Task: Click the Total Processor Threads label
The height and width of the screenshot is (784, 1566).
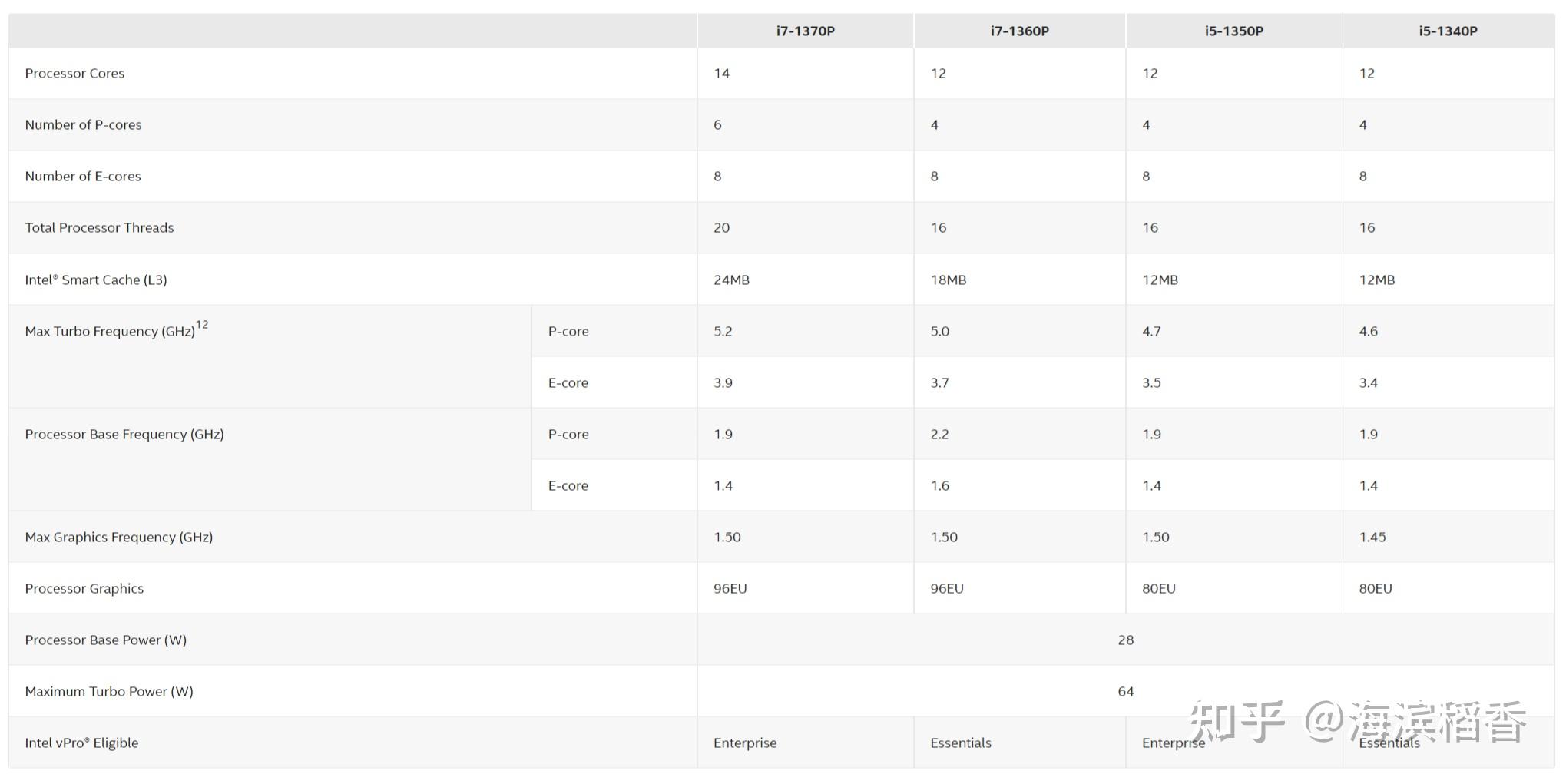Action: pyautogui.click(x=99, y=228)
